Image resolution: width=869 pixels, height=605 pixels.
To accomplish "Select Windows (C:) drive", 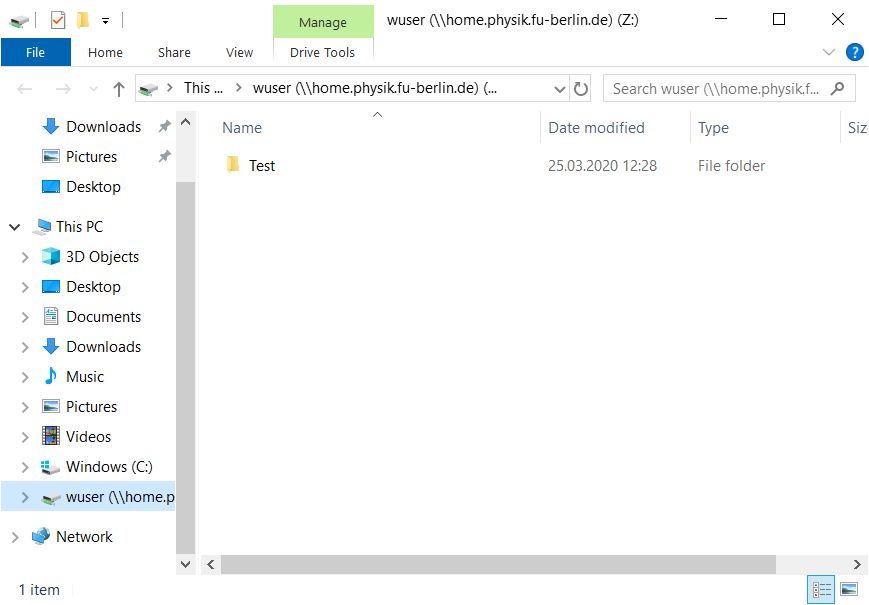I will pyautogui.click(x=109, y=466).
